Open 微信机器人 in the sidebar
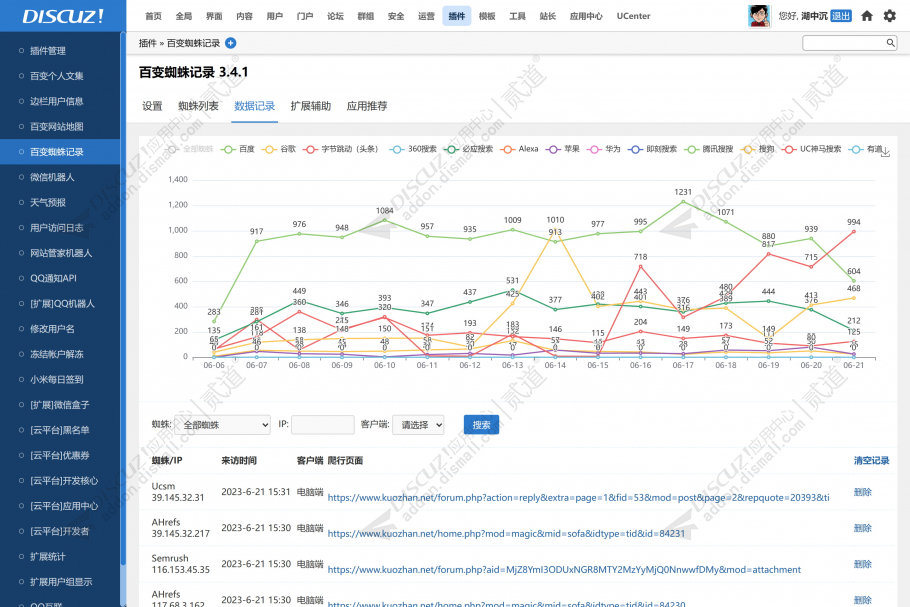910x607 pixels. point(52,178)
